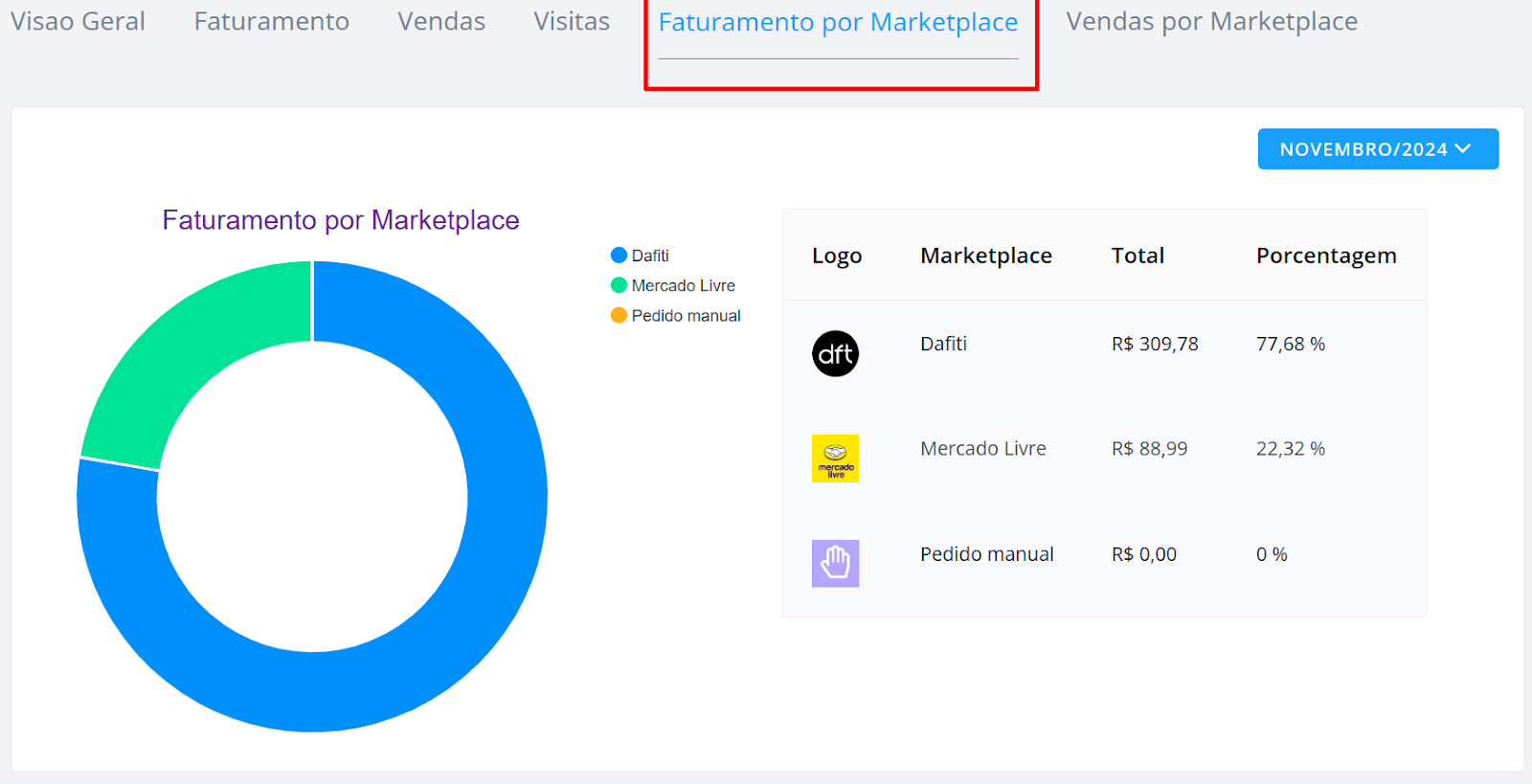
Task: Click the 77,68 % percentage cell
Action: (1291, 344)
